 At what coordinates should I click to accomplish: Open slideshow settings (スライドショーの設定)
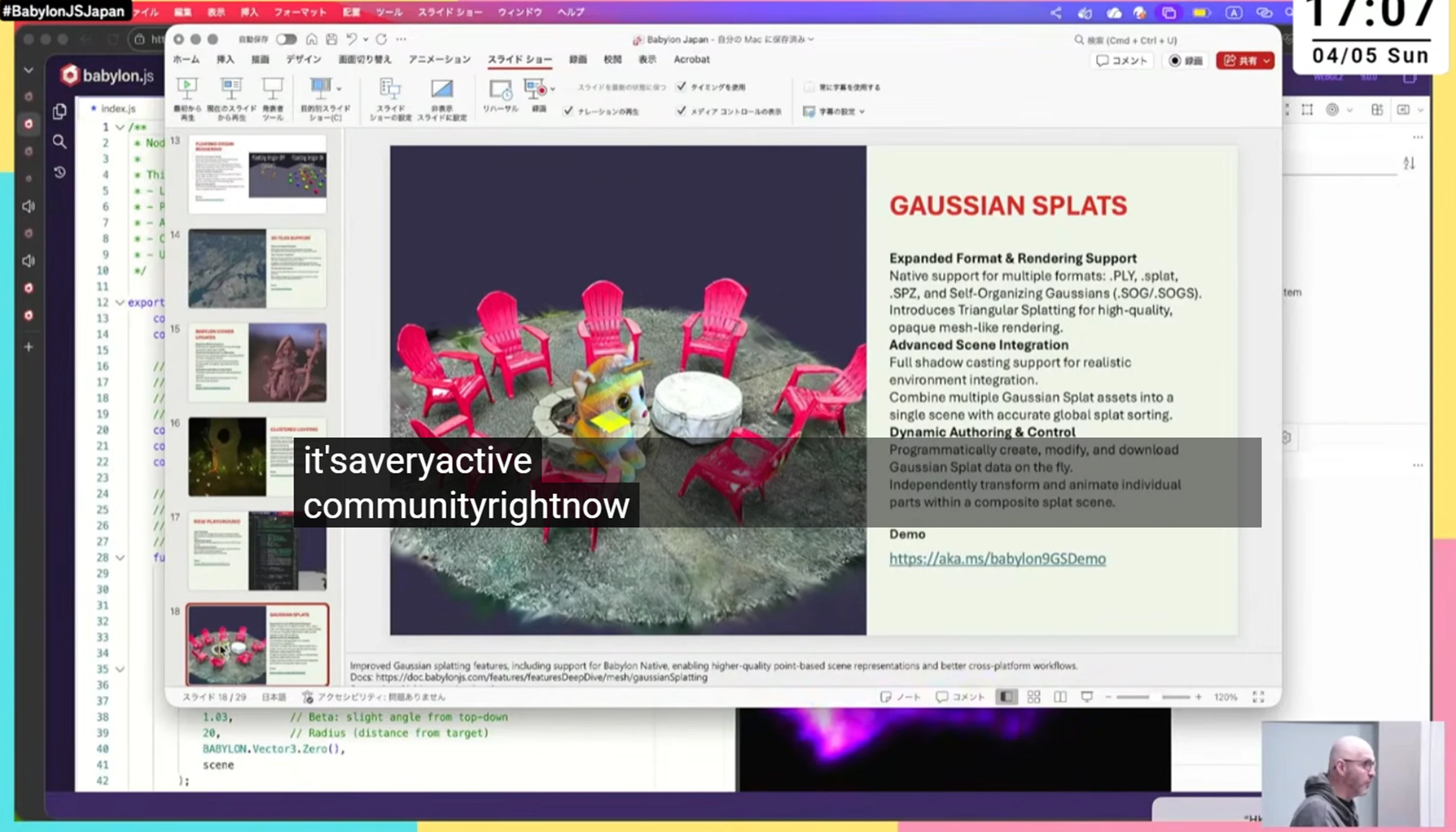(390, 89)
